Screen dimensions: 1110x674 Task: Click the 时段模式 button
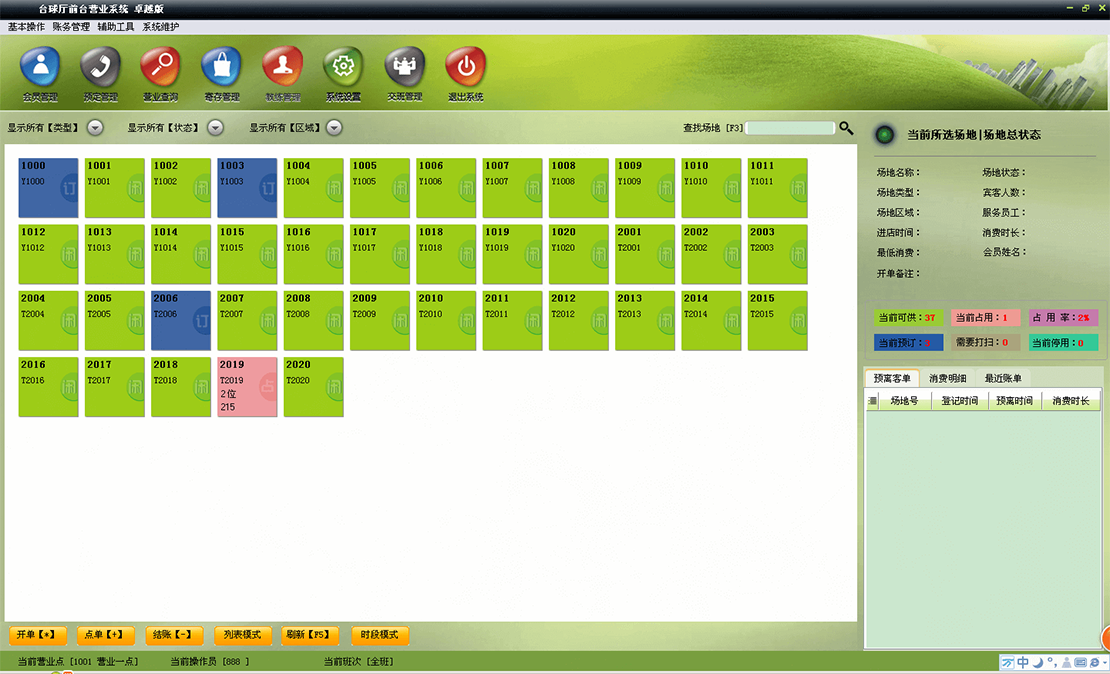(x=380, y=635)
